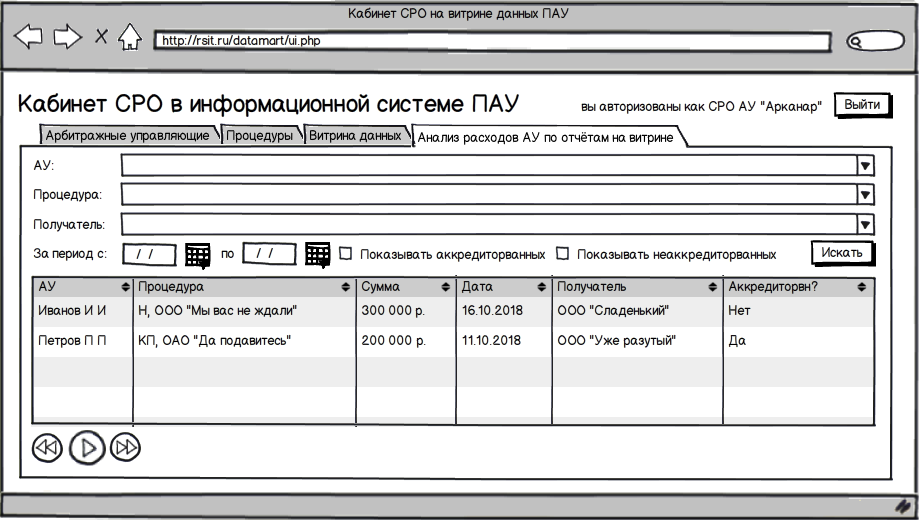Expand the Процедура dropdown list

click(x=865, y=195)
